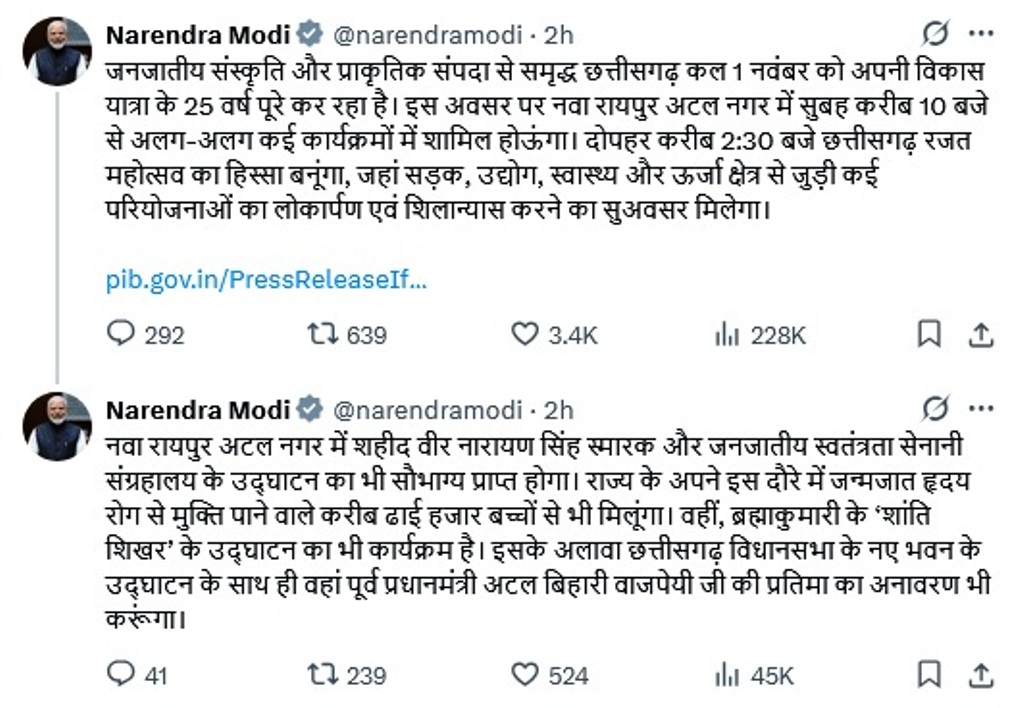Expand the more options menu on second tweet
Image resolution: width=1024 pixels, height=708 pixels.
[x=983, y=409]
